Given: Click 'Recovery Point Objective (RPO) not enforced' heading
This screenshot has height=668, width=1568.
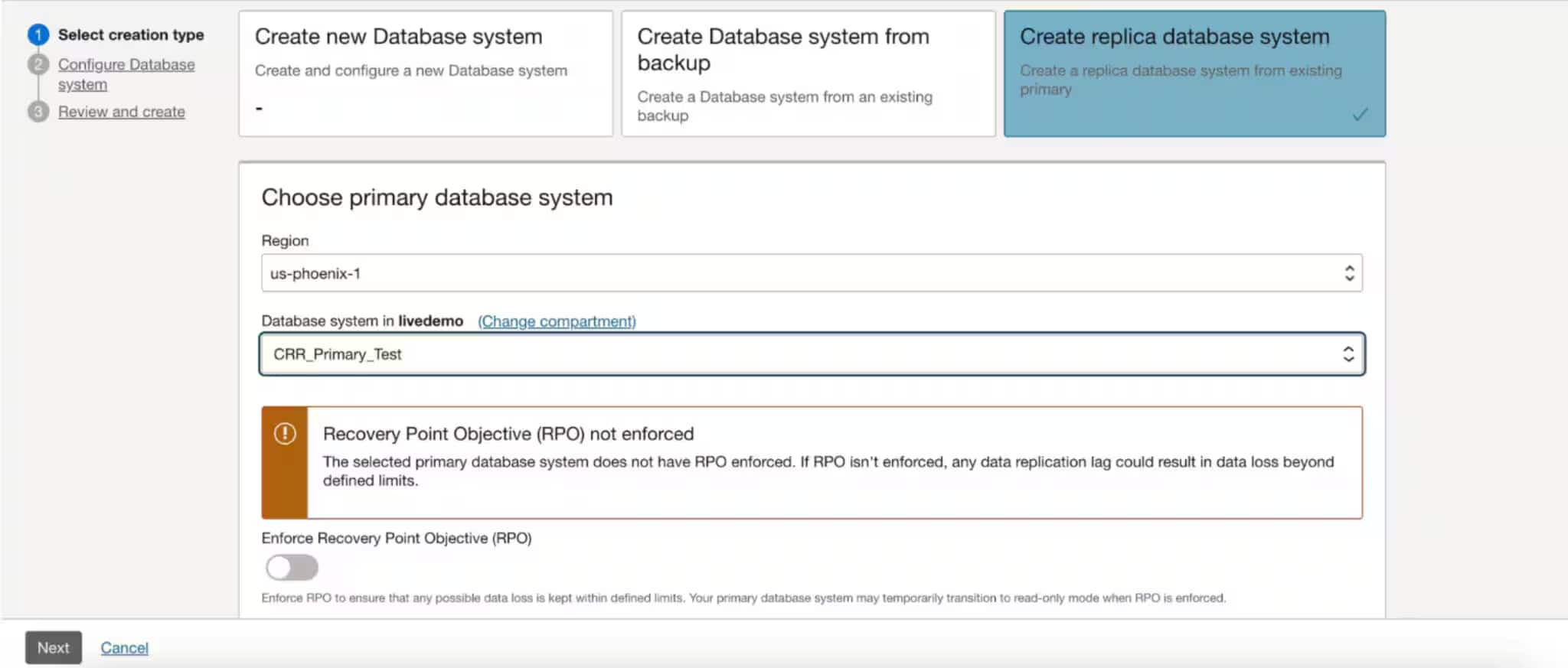Looking at the screenshot, I should pos(508,434).
